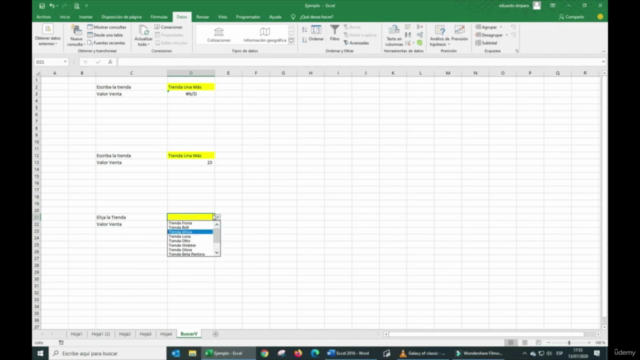
Task: Open the Ayuda tab
Action: coord(275,17)
